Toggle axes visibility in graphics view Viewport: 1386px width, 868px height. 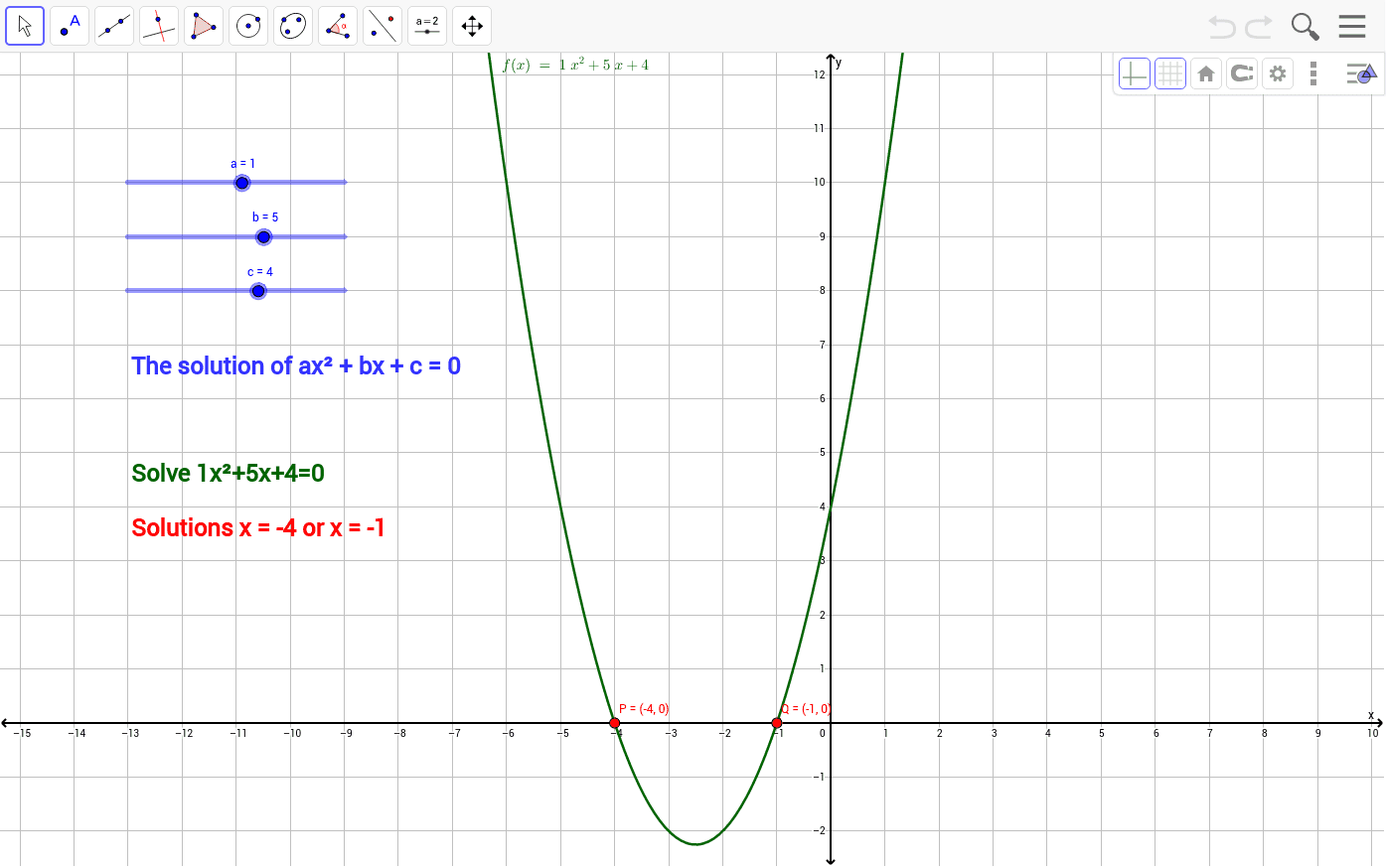(x=1134, y=72)
